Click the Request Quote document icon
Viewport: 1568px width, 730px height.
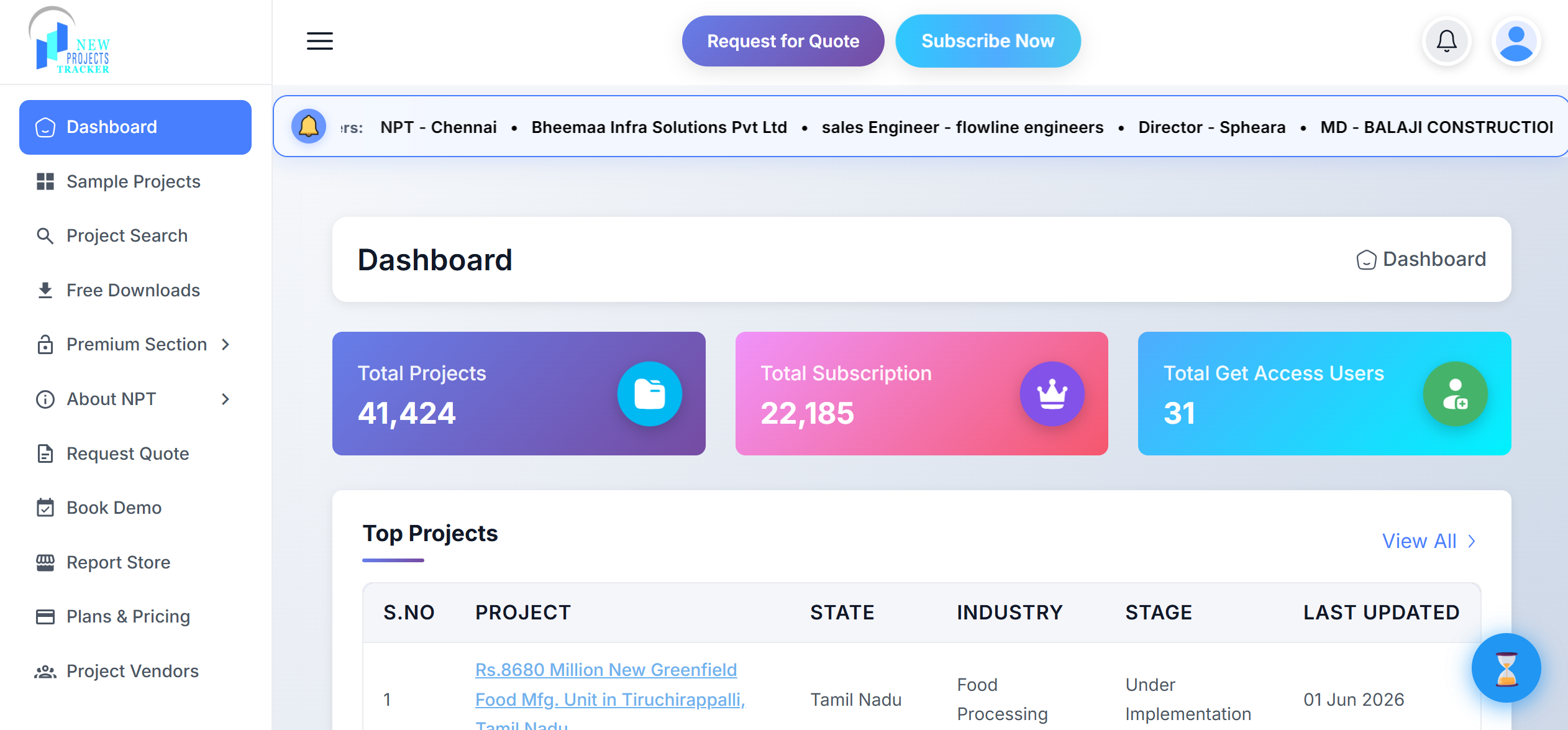click(x=45, y=454)
